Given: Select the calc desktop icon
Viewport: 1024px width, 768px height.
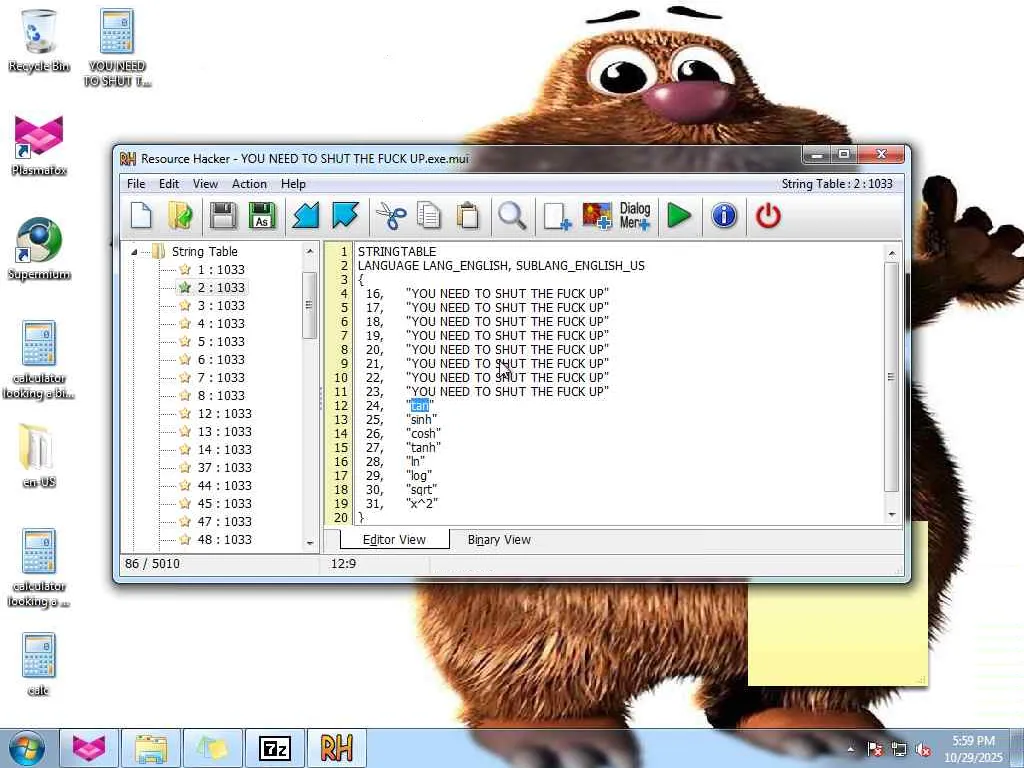Looking at the screenshot, I should [x=39, y=664].
